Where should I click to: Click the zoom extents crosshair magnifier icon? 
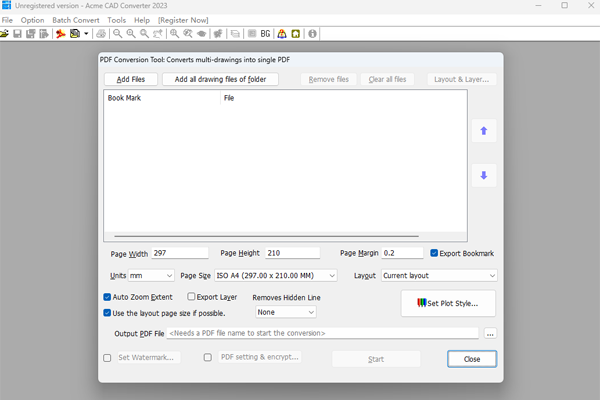[x=174, y=34]
